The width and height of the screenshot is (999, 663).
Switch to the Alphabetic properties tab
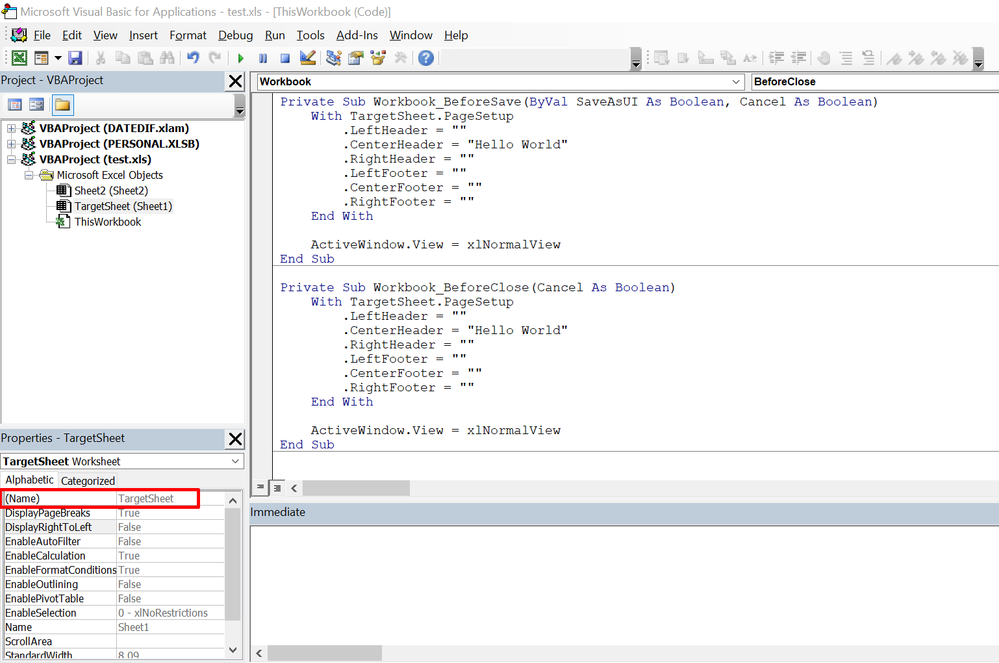pos(29,480)
